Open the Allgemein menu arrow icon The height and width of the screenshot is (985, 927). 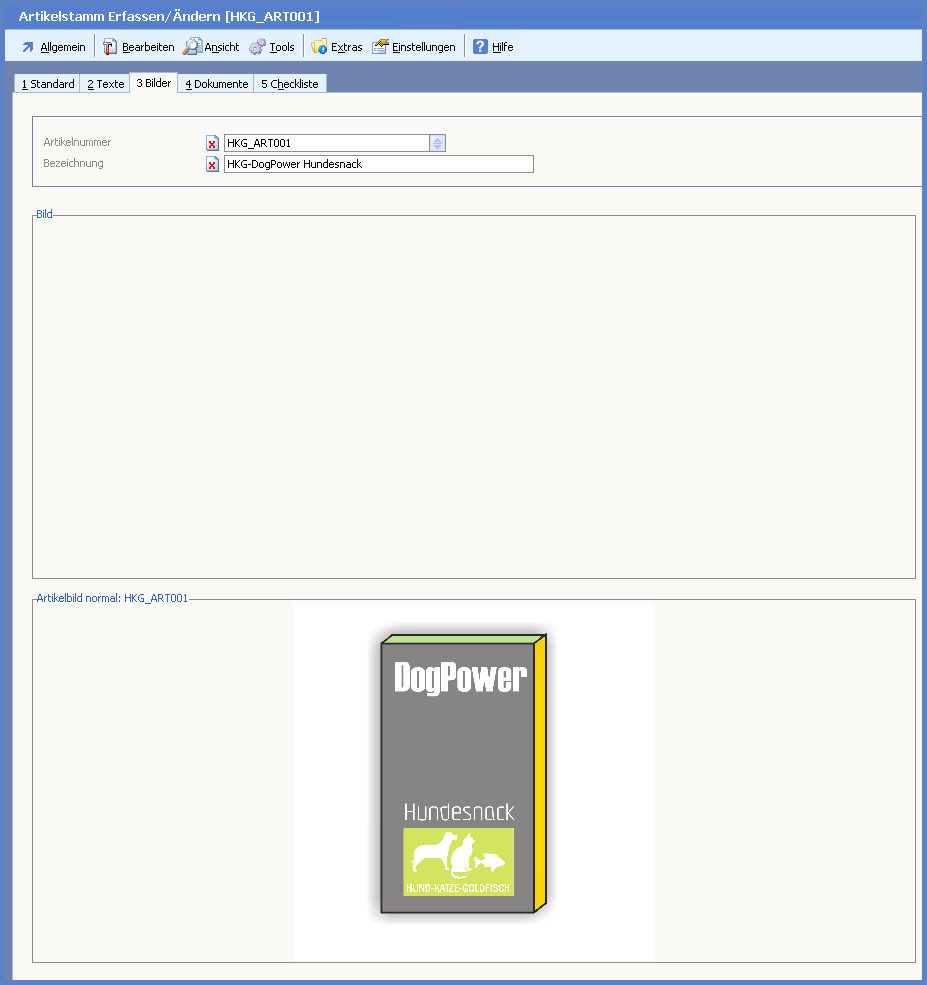pos(28,47)
